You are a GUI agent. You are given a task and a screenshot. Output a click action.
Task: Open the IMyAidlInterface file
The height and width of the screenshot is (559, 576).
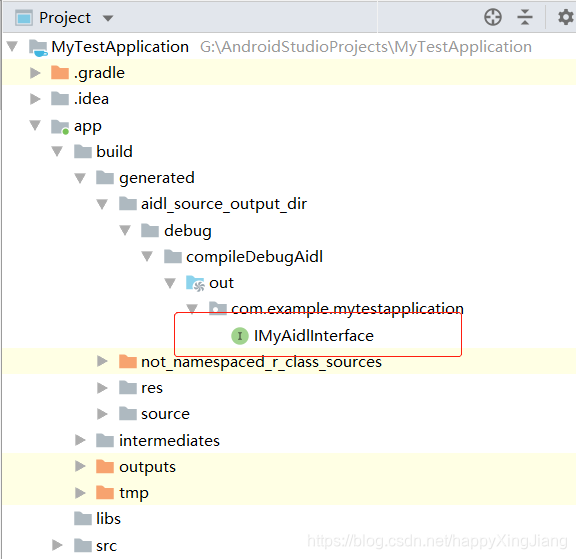coord(314,335)
